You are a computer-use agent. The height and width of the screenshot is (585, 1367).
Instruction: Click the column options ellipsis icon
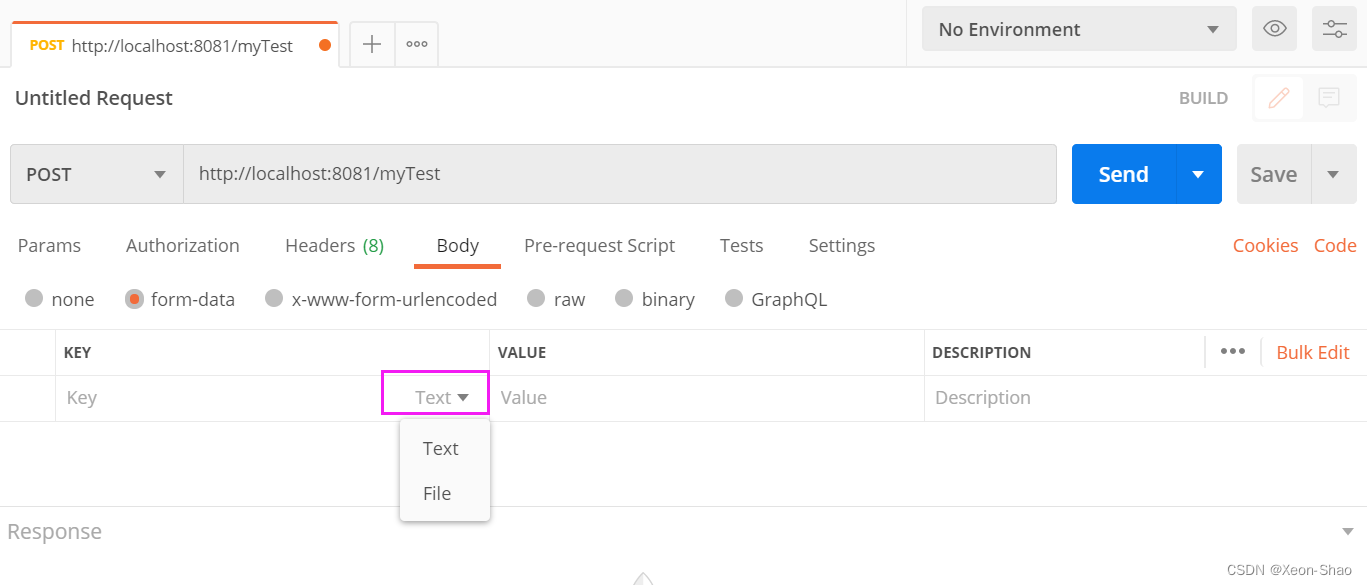[1232, 352]
